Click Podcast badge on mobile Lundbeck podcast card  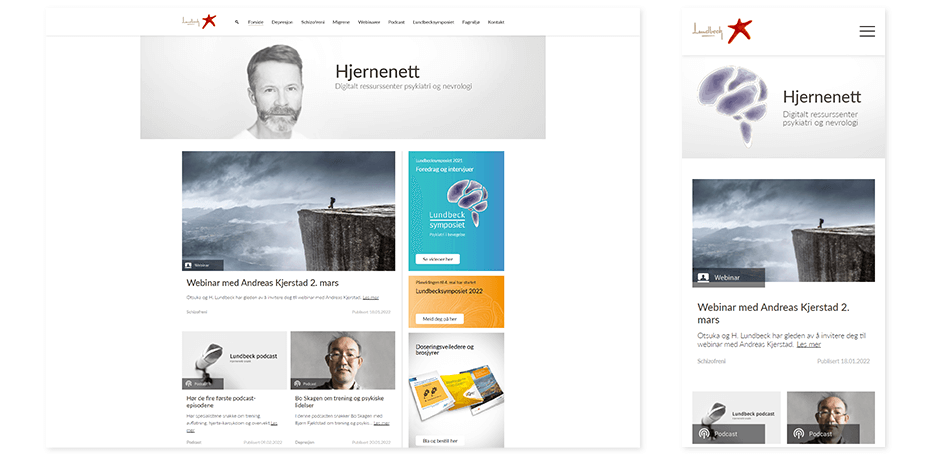(x=728, y=434)
